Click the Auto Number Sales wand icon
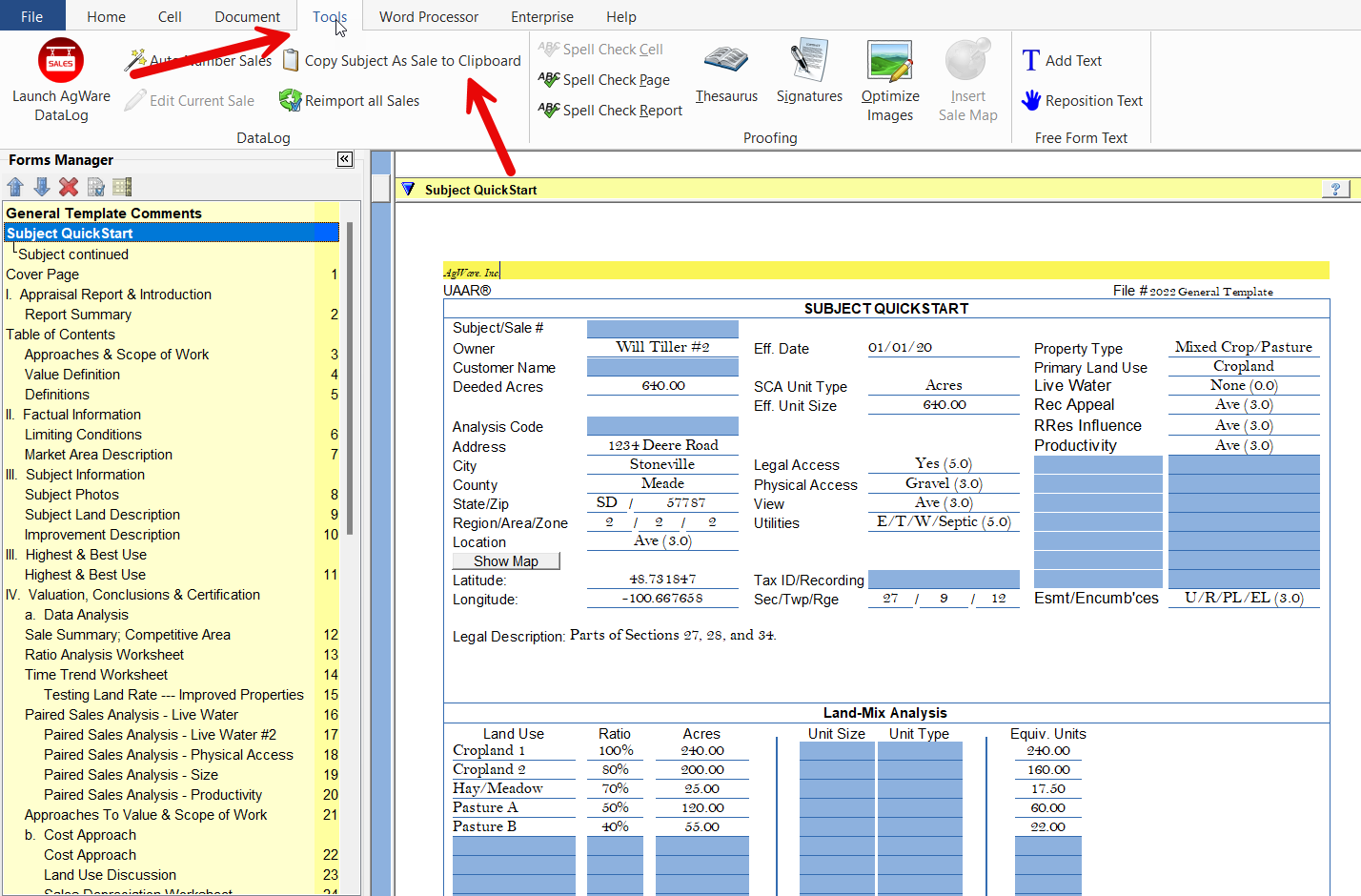The height and width of the screenshot is (896, 1361). (x=135, y=60)
